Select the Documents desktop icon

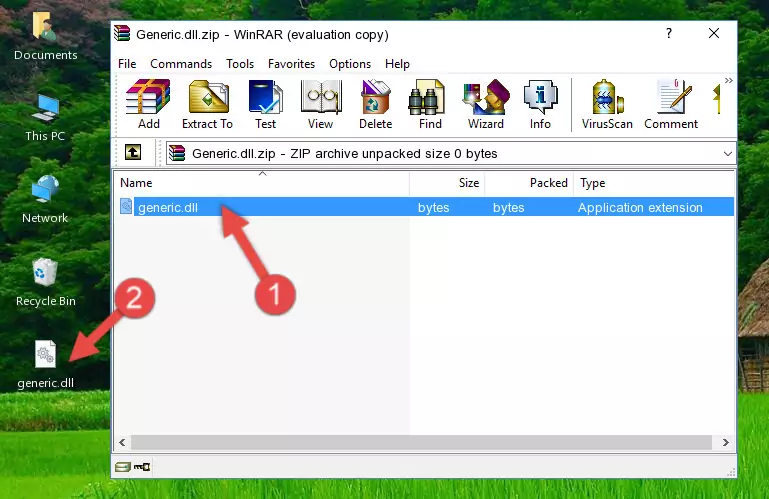point(45,37)
